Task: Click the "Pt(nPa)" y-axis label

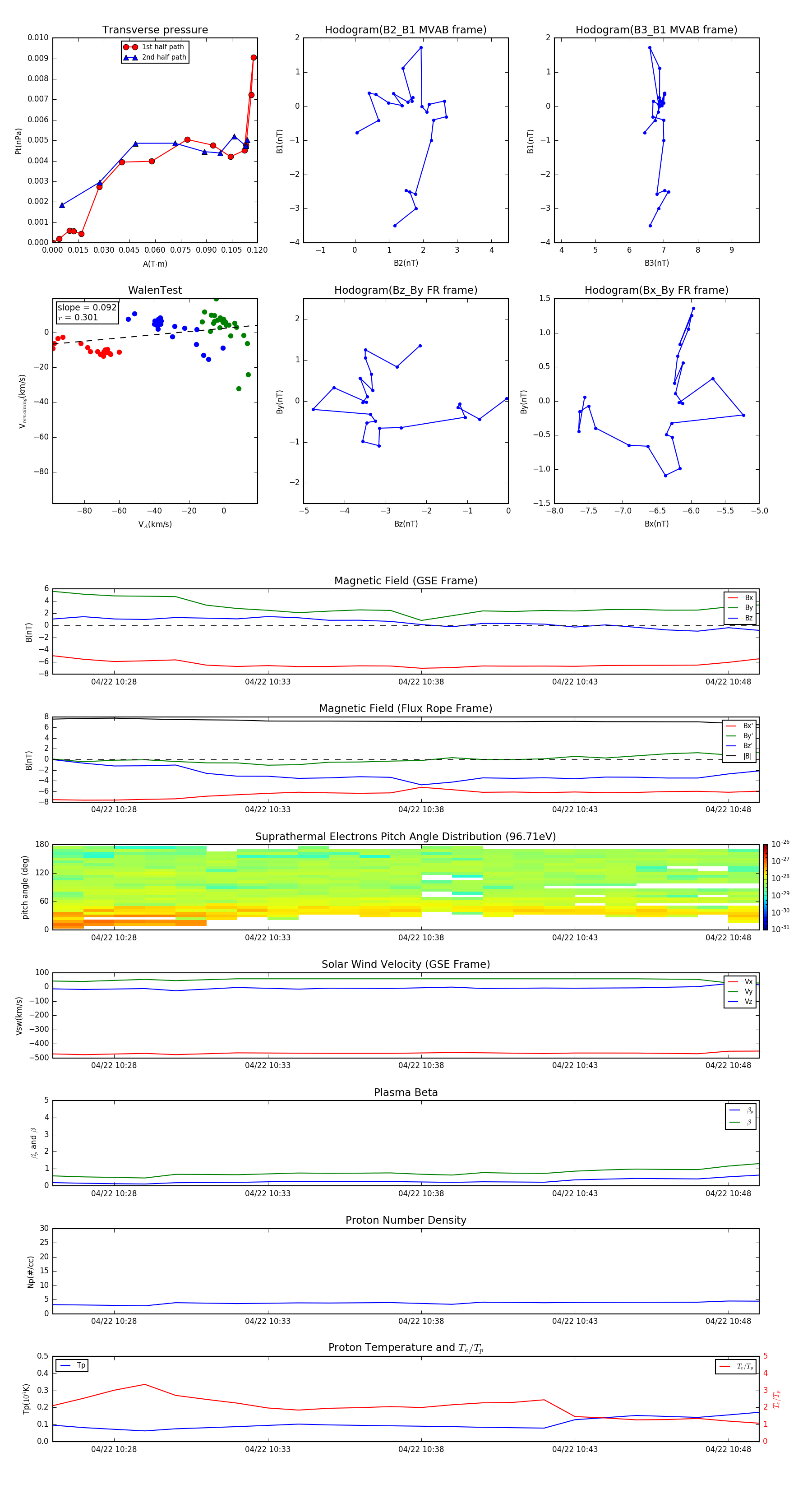Action: (x=18, y=141)
